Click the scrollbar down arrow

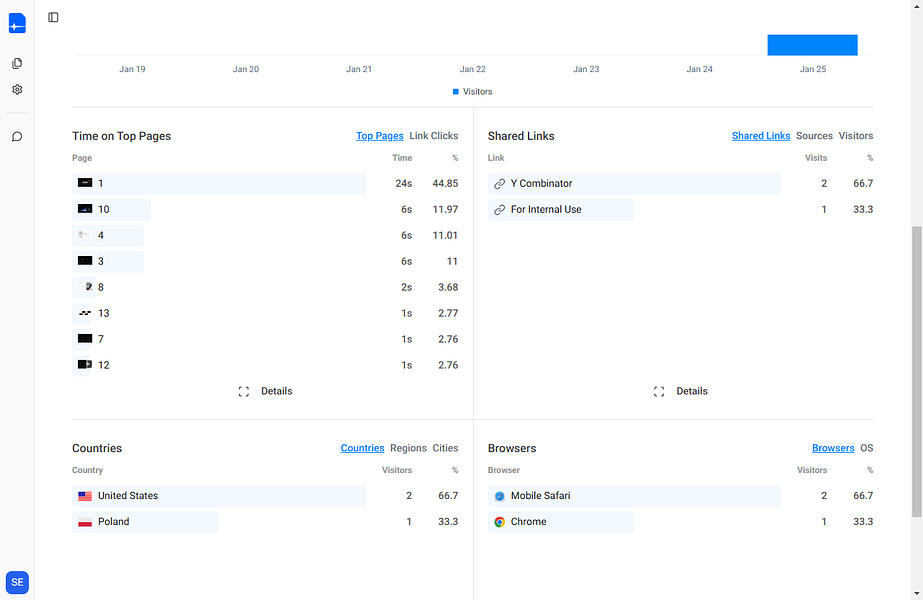tap(917, 594)
